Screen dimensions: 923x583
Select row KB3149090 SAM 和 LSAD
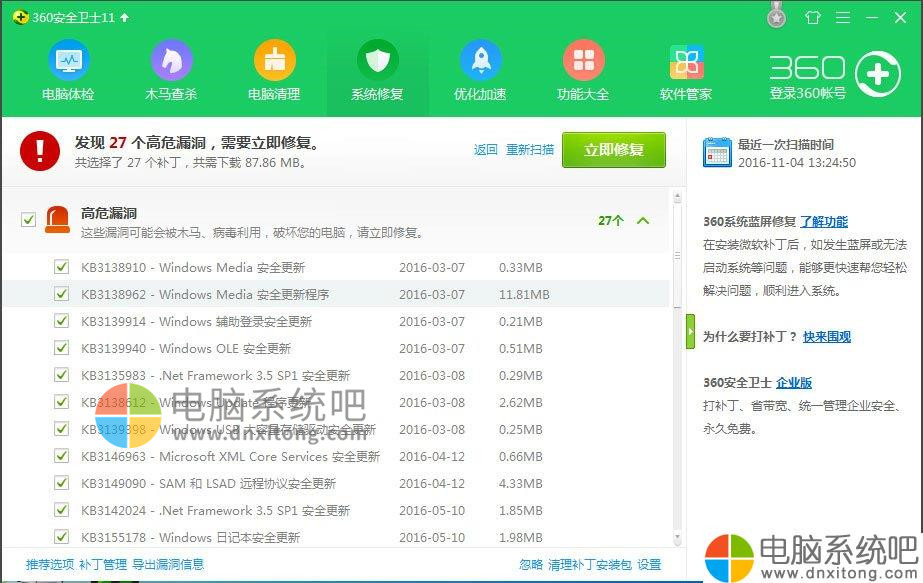pos(337,483)
